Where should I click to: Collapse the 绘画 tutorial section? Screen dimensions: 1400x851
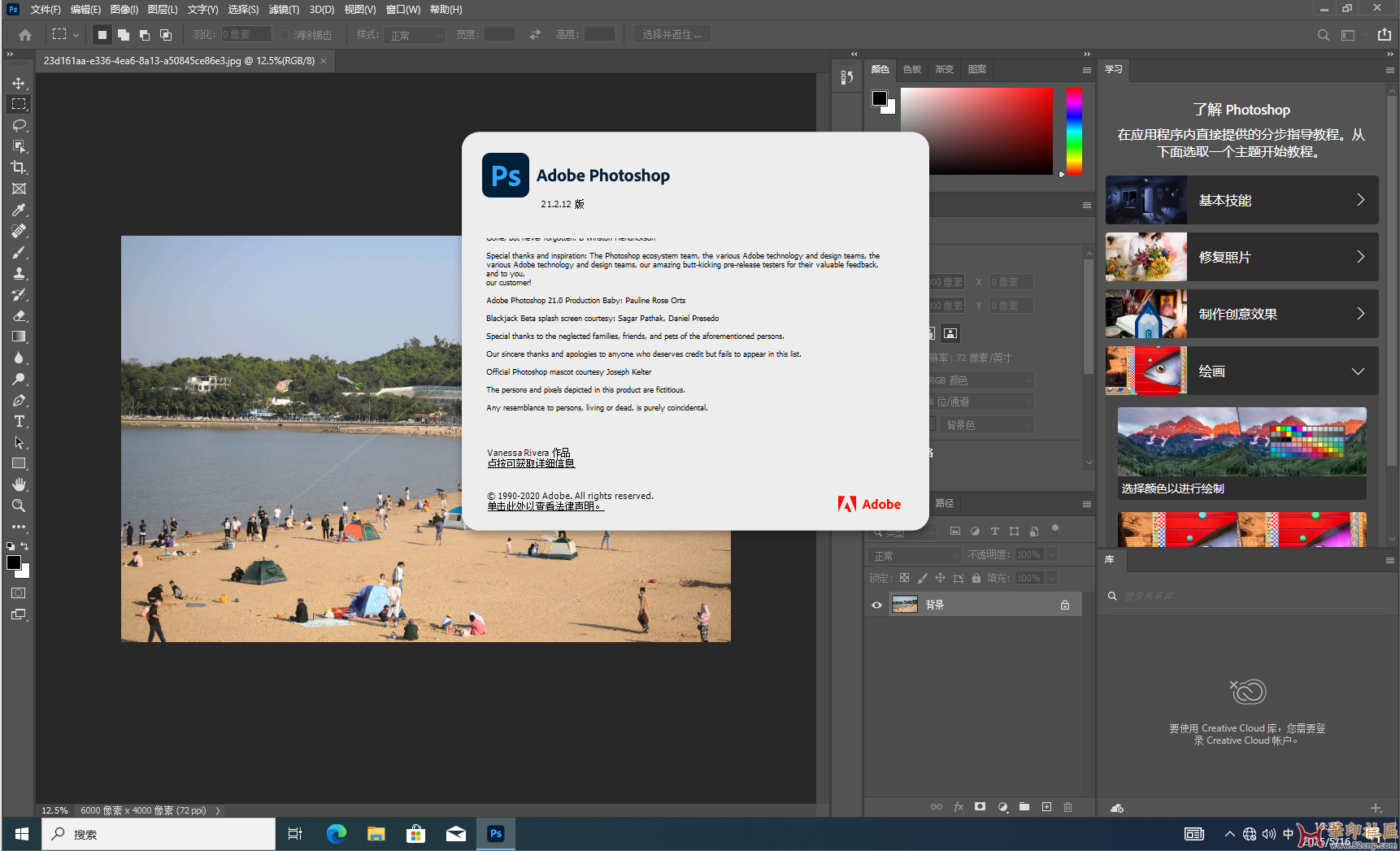1357,371
